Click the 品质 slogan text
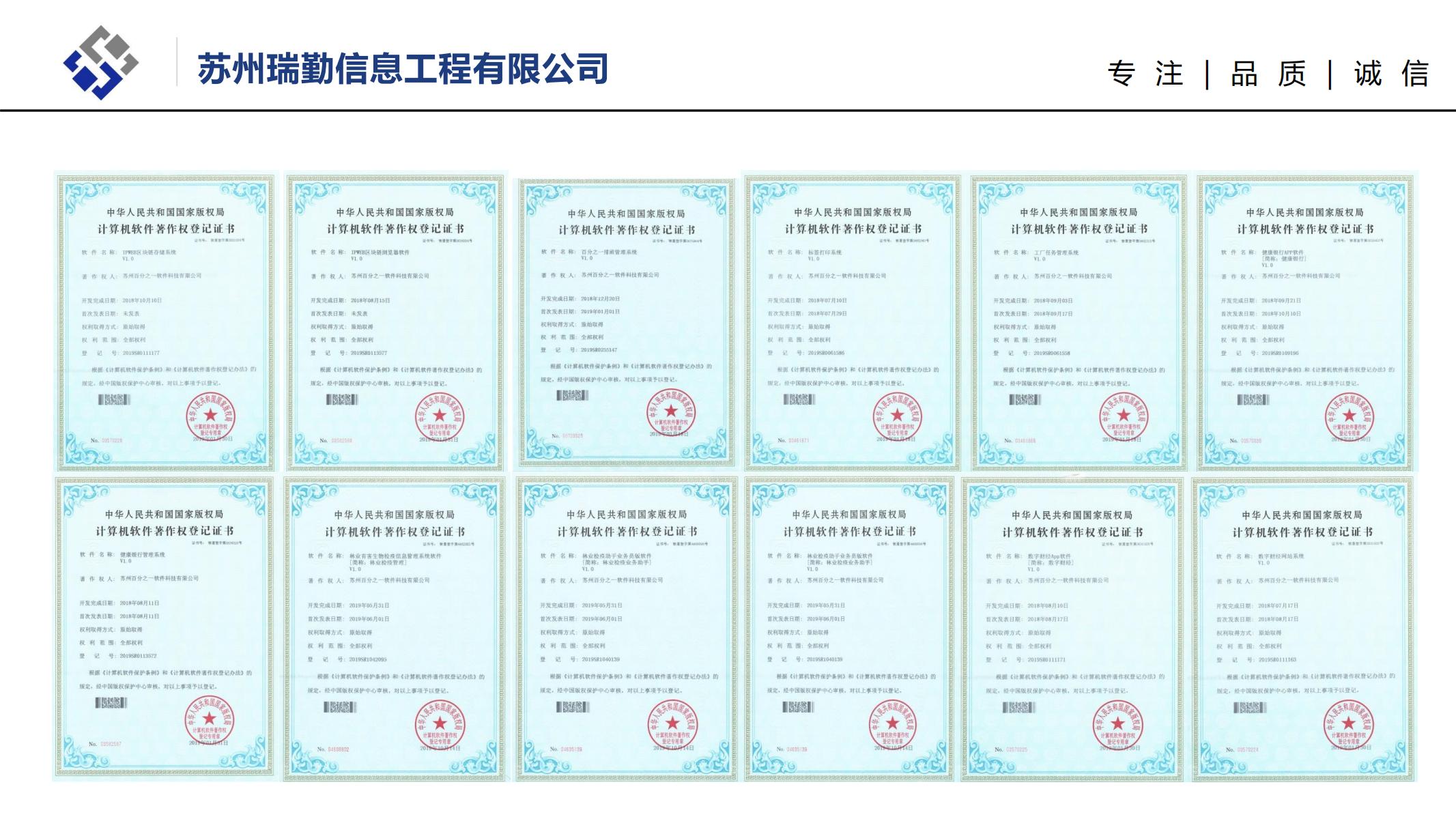The height and width of the screenshot is (819, 1456). 1268,74
